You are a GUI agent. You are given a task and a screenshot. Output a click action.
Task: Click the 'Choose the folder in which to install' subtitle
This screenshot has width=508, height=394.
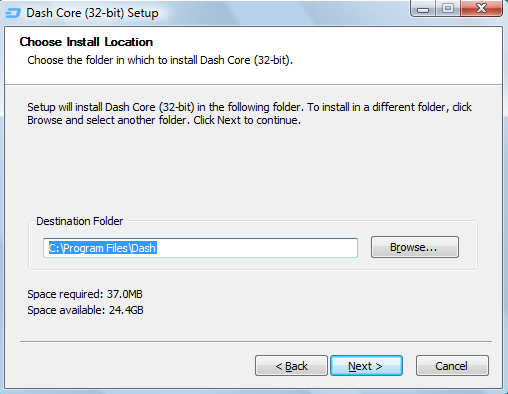tap(160, 60)
